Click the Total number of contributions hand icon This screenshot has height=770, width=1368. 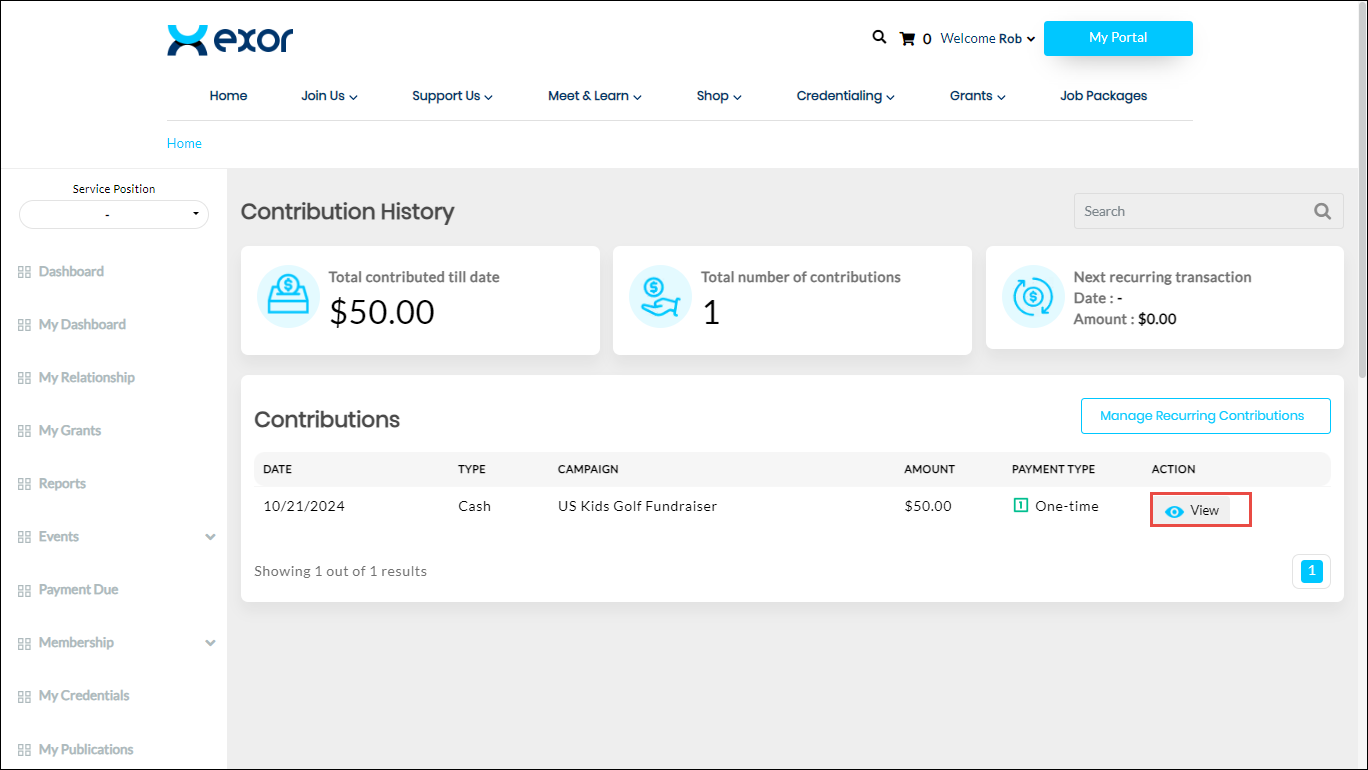[x=660, y=296]
